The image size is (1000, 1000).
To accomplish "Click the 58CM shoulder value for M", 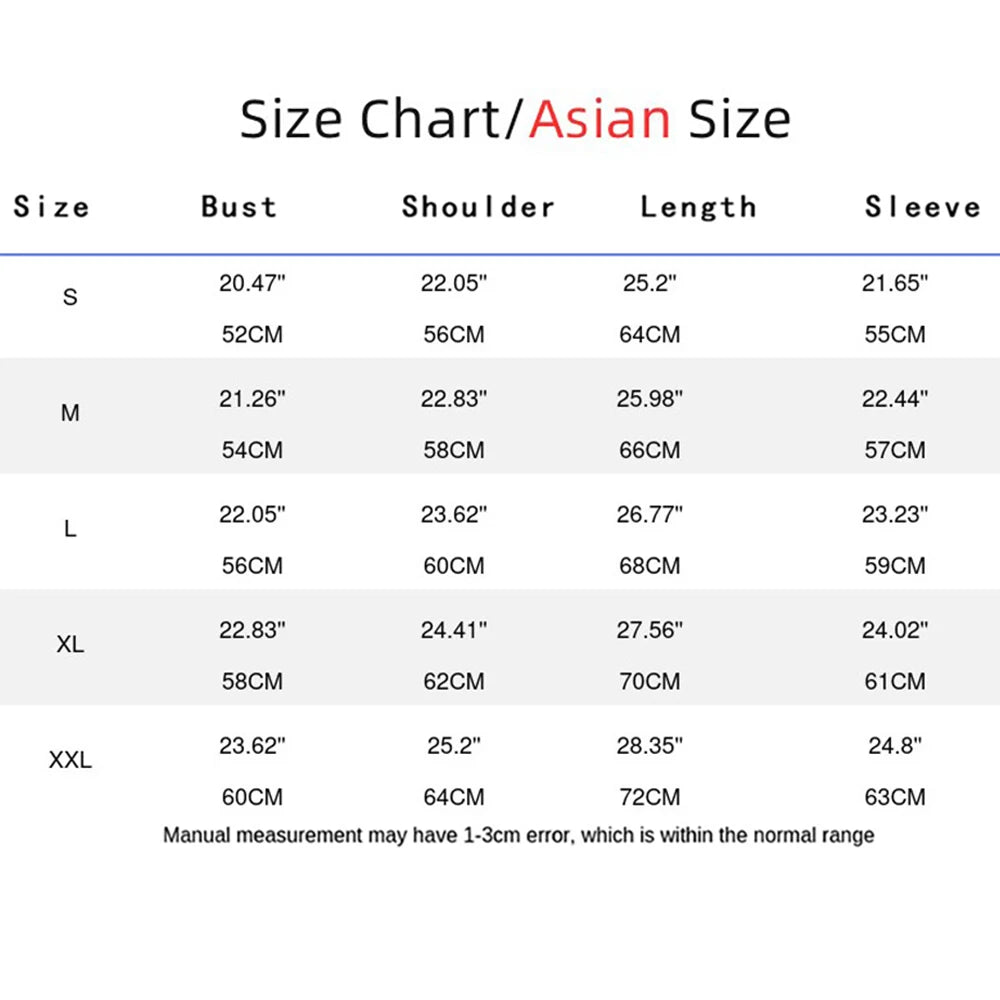I will pyautogui.click(x=454, y=450).
